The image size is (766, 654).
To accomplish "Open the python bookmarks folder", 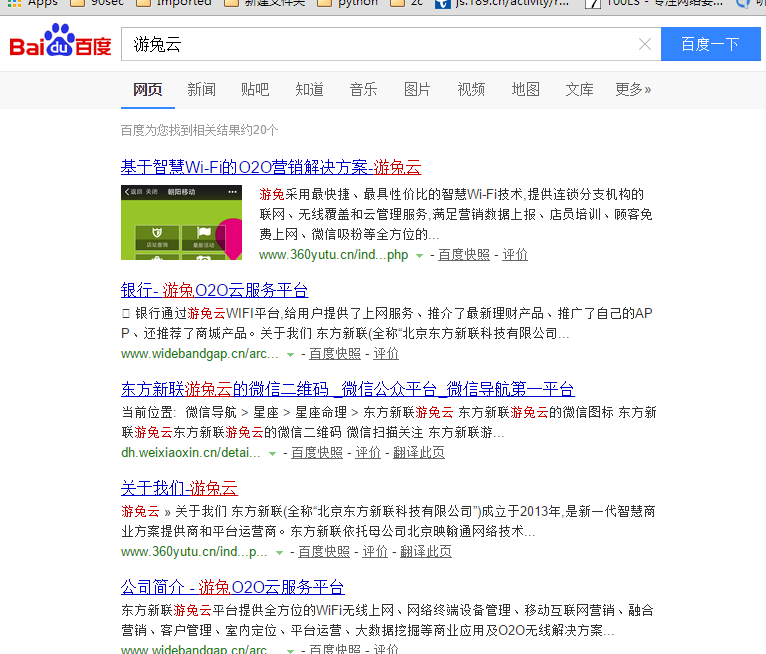I will tap(348, 3).
